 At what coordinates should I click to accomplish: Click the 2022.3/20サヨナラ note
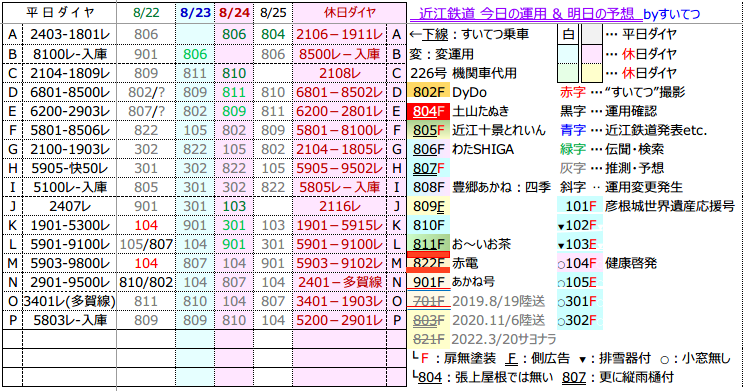[x=504, y=339]
